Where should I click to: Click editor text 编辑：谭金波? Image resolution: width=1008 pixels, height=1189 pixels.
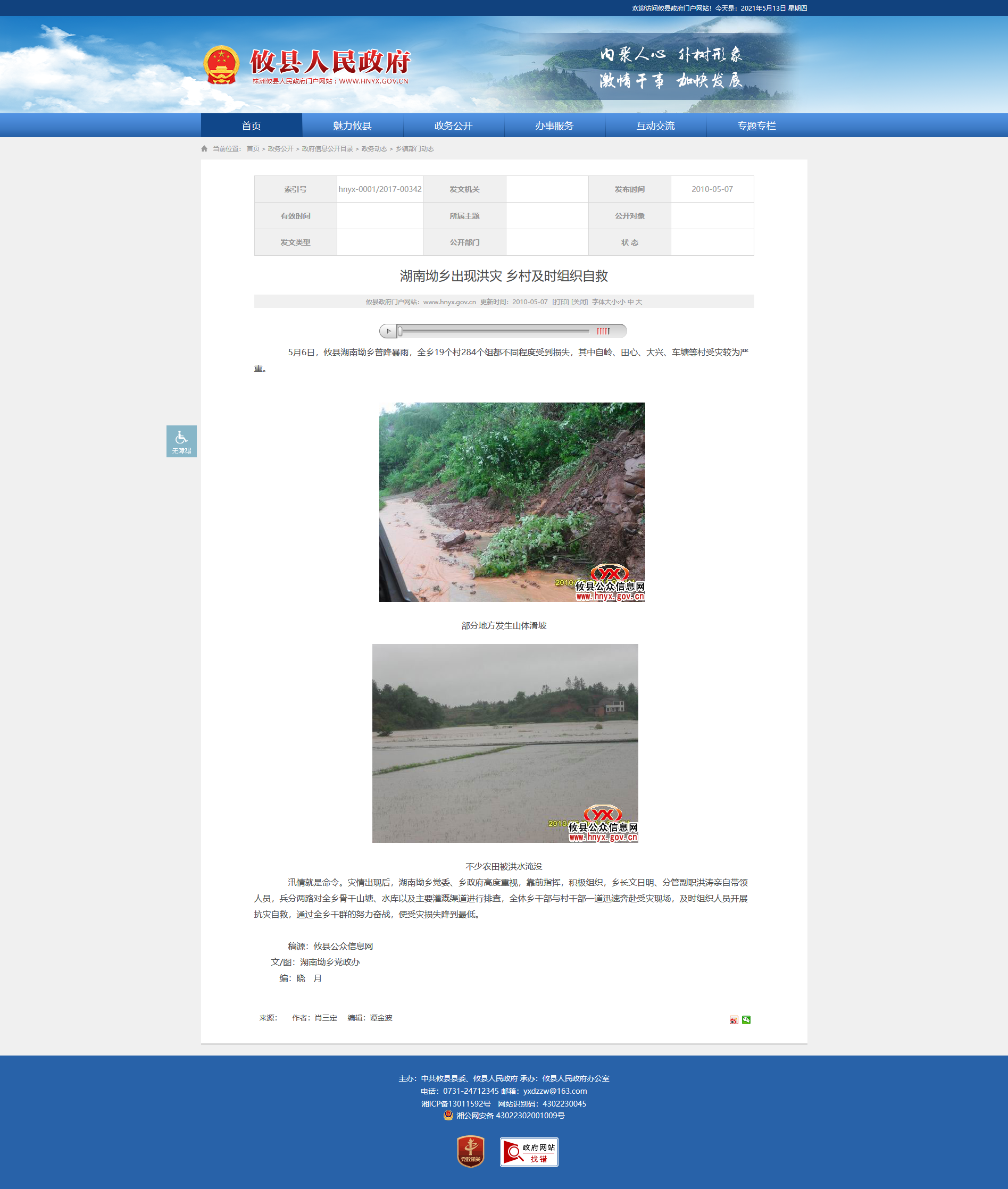pyautogui.click(x=370, y=1018)
